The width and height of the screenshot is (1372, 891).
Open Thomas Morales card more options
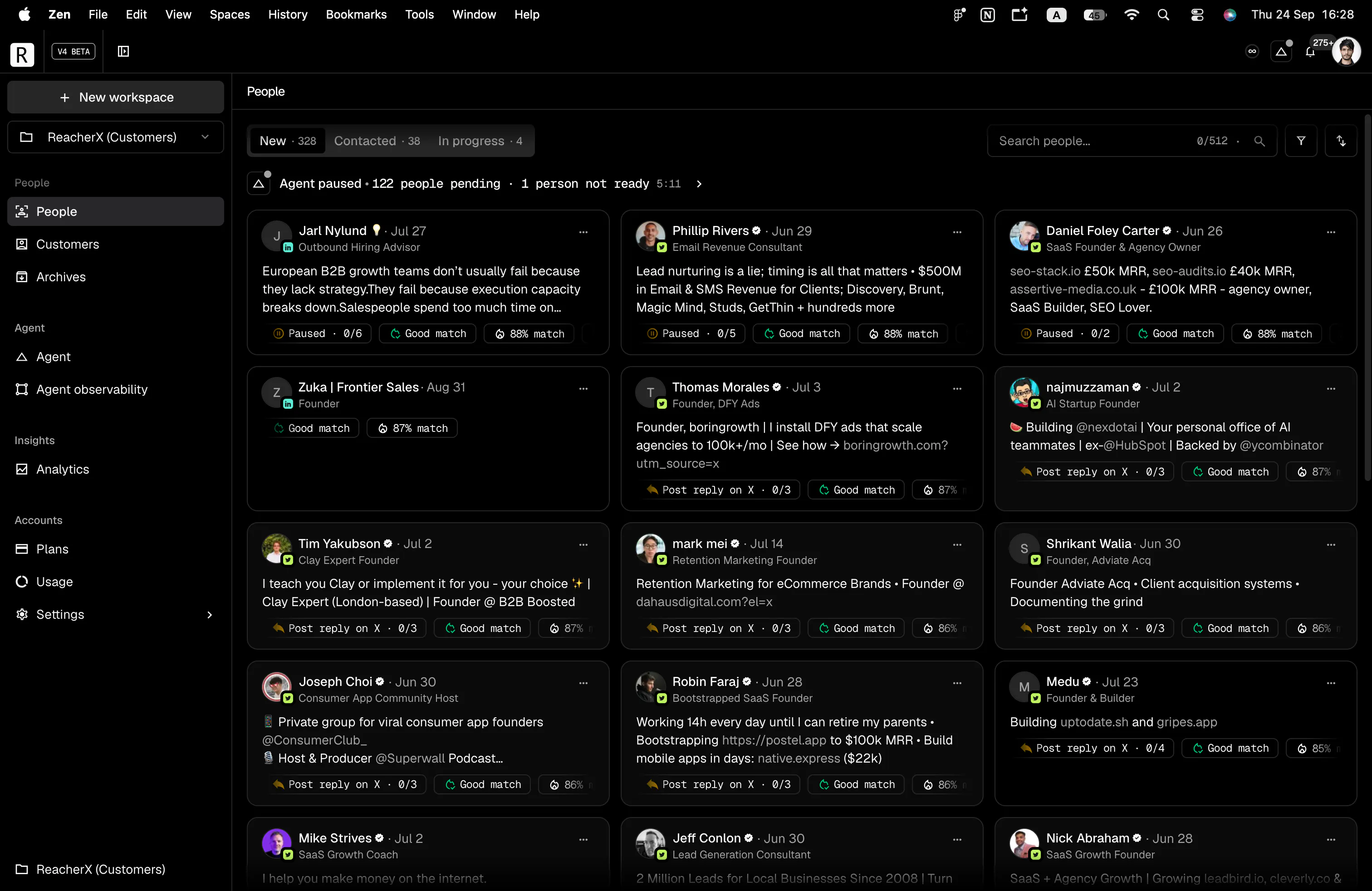(x=957, y=388)
